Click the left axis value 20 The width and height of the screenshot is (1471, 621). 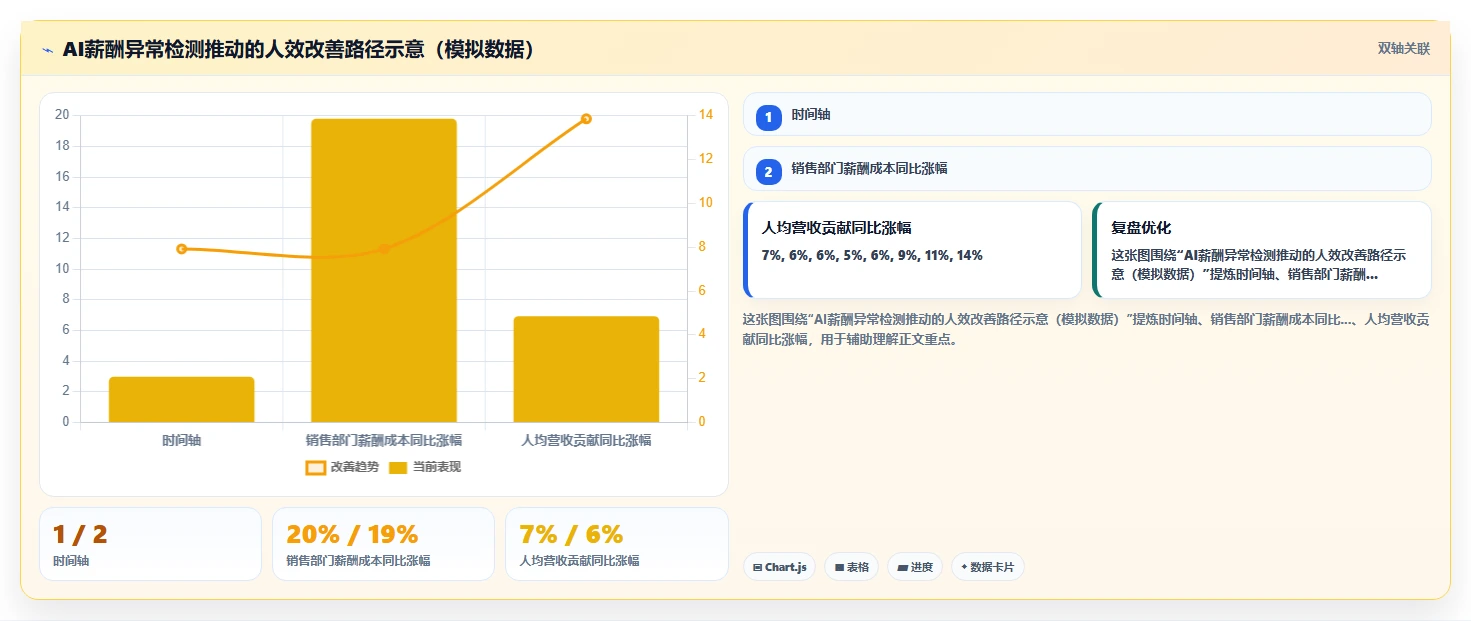coord(62,115)
